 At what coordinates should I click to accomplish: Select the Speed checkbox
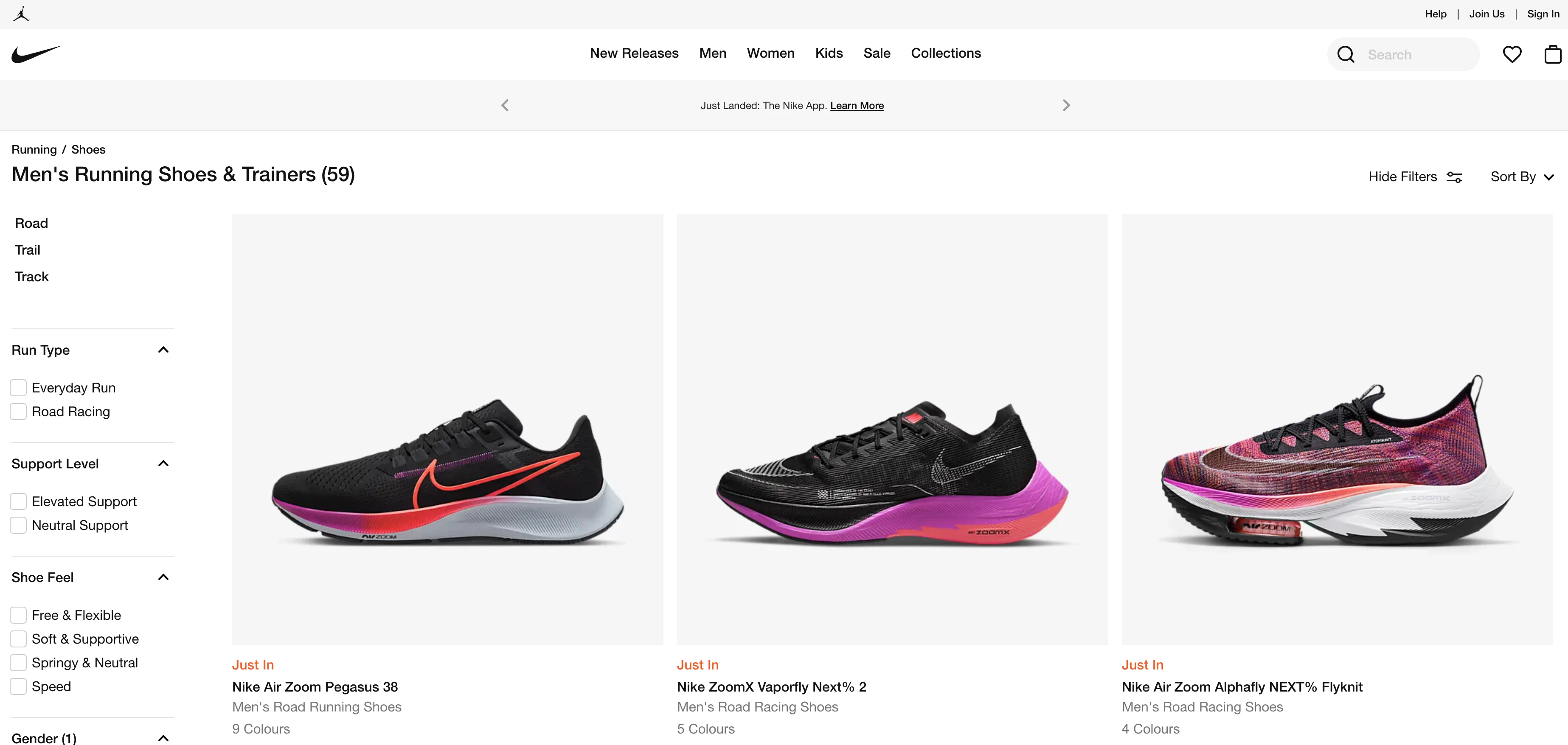[x=18, y=686]
